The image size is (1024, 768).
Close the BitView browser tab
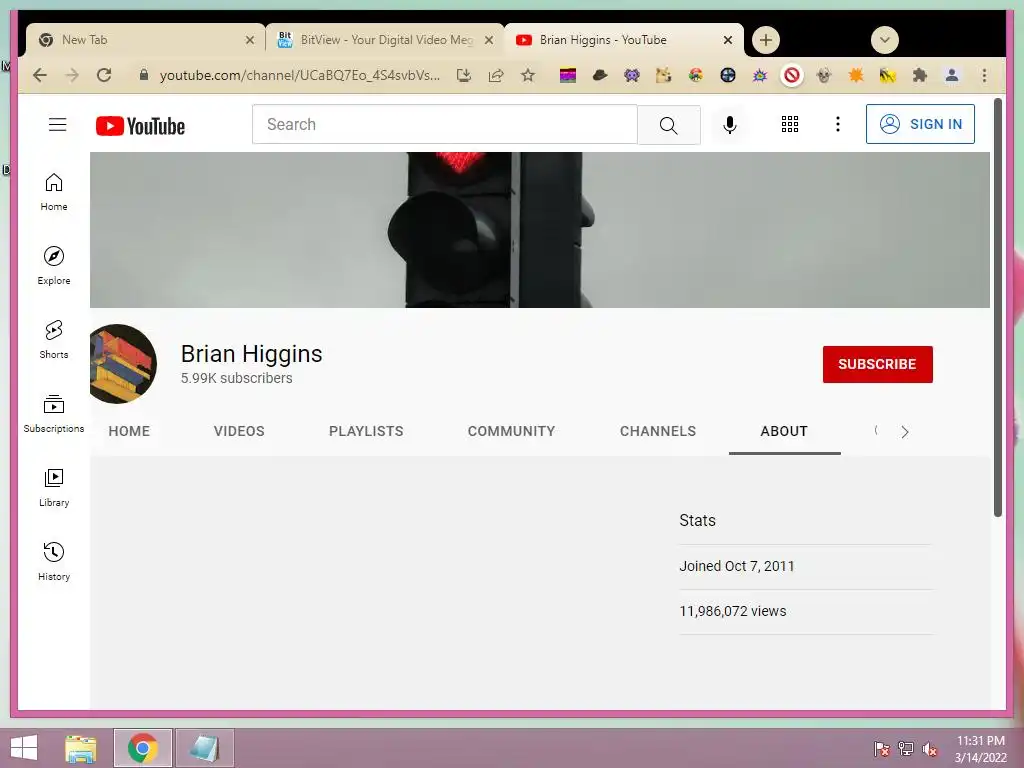488,40
